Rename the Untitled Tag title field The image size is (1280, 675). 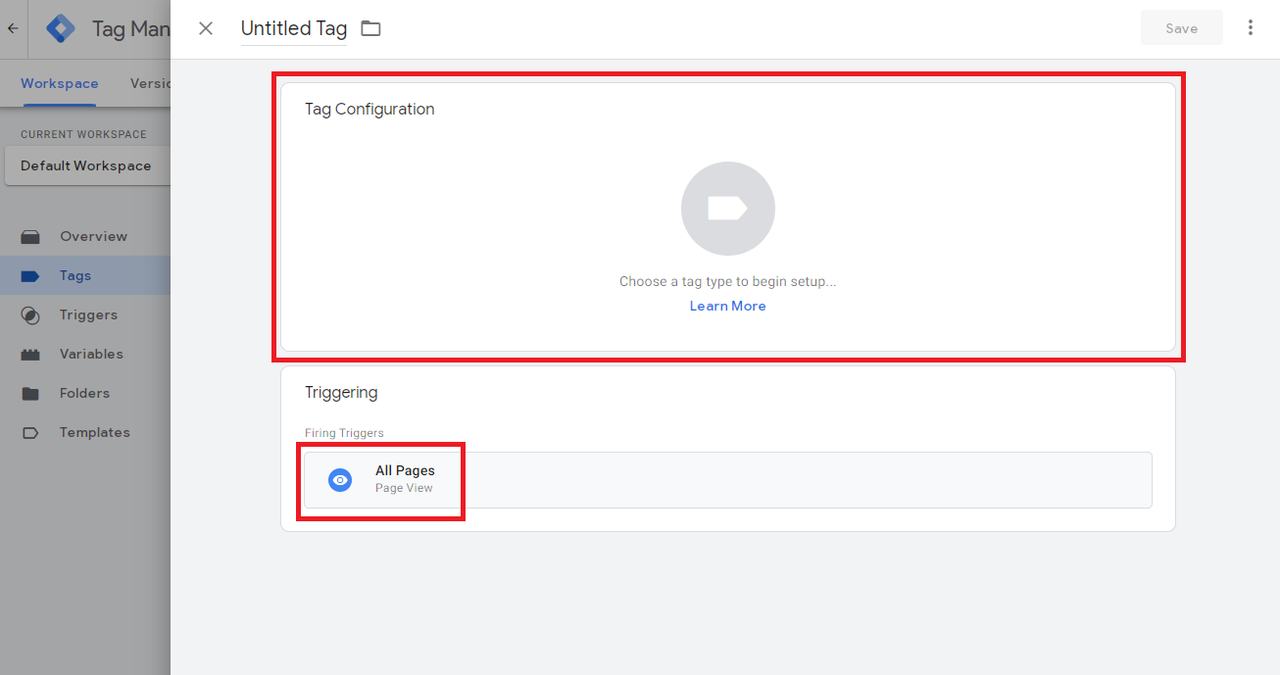tap(294, 28)
